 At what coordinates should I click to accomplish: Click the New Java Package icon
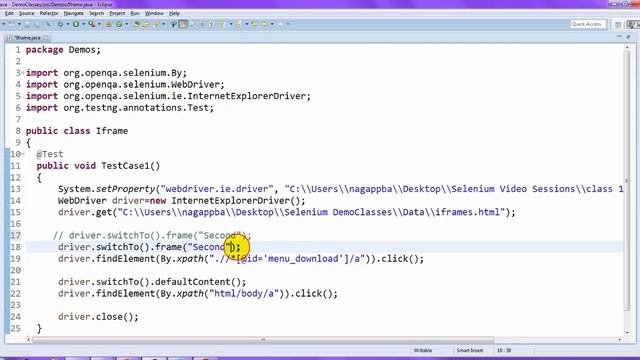109,24
